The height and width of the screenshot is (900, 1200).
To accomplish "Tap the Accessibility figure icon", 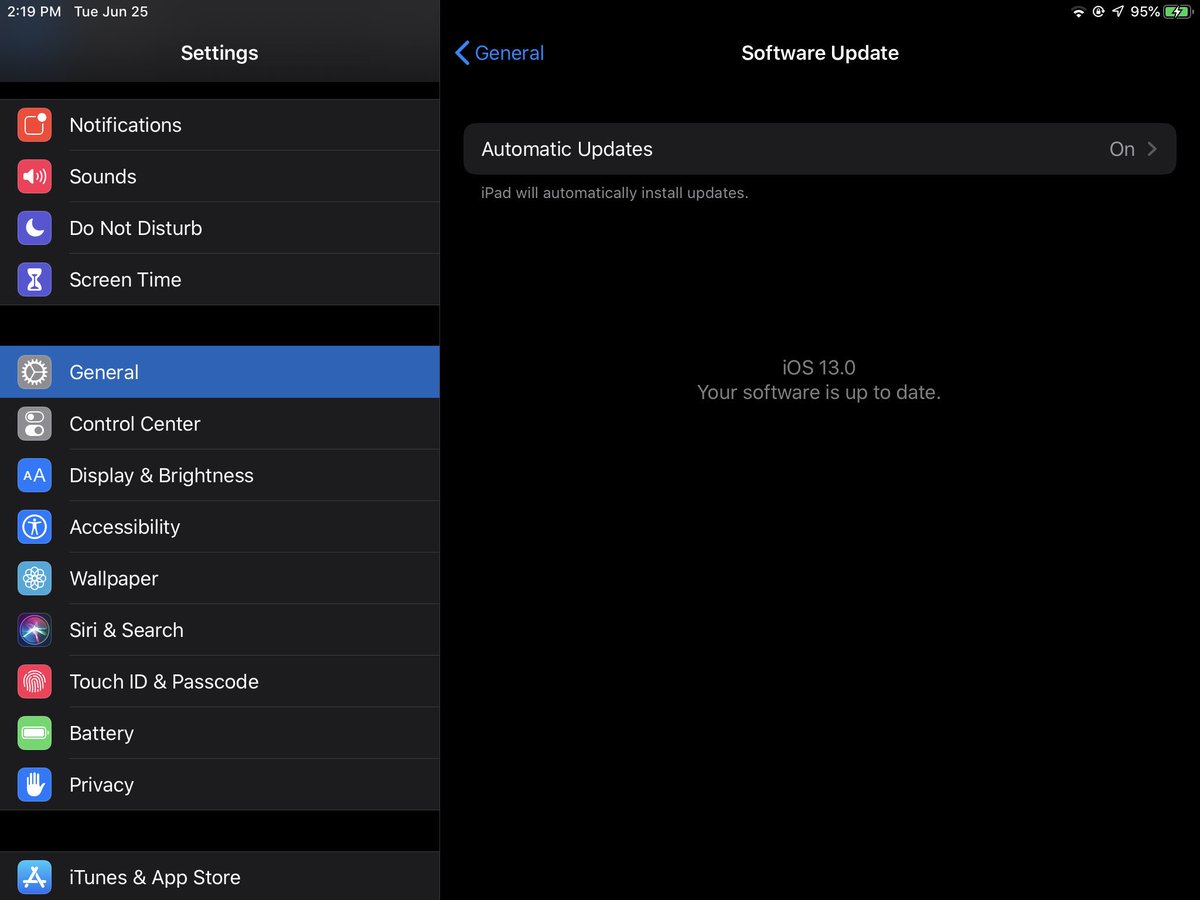I will point(35,527).
